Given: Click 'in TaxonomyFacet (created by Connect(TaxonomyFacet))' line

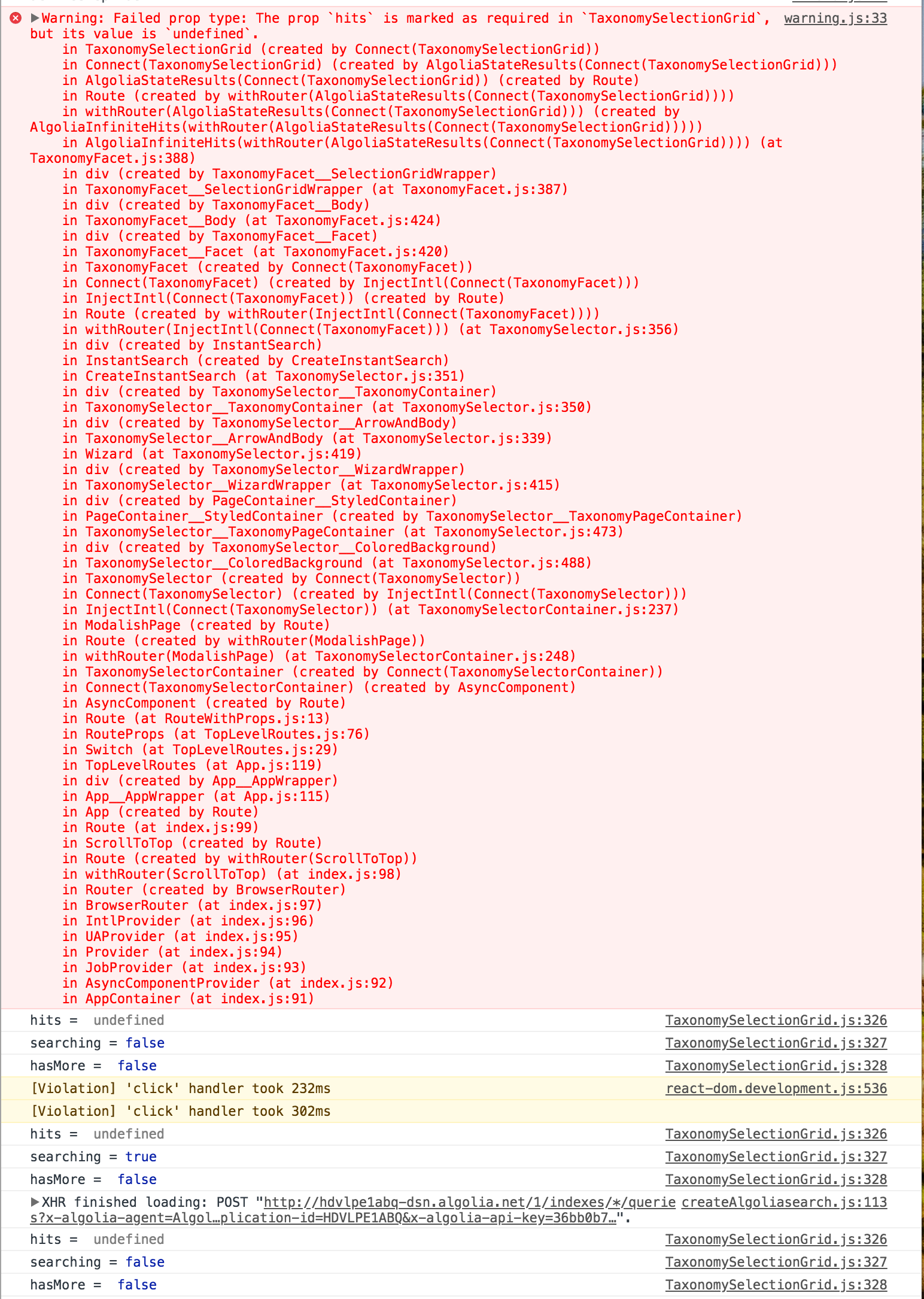Looking at the screenshot, I should (x=268, y=267).
